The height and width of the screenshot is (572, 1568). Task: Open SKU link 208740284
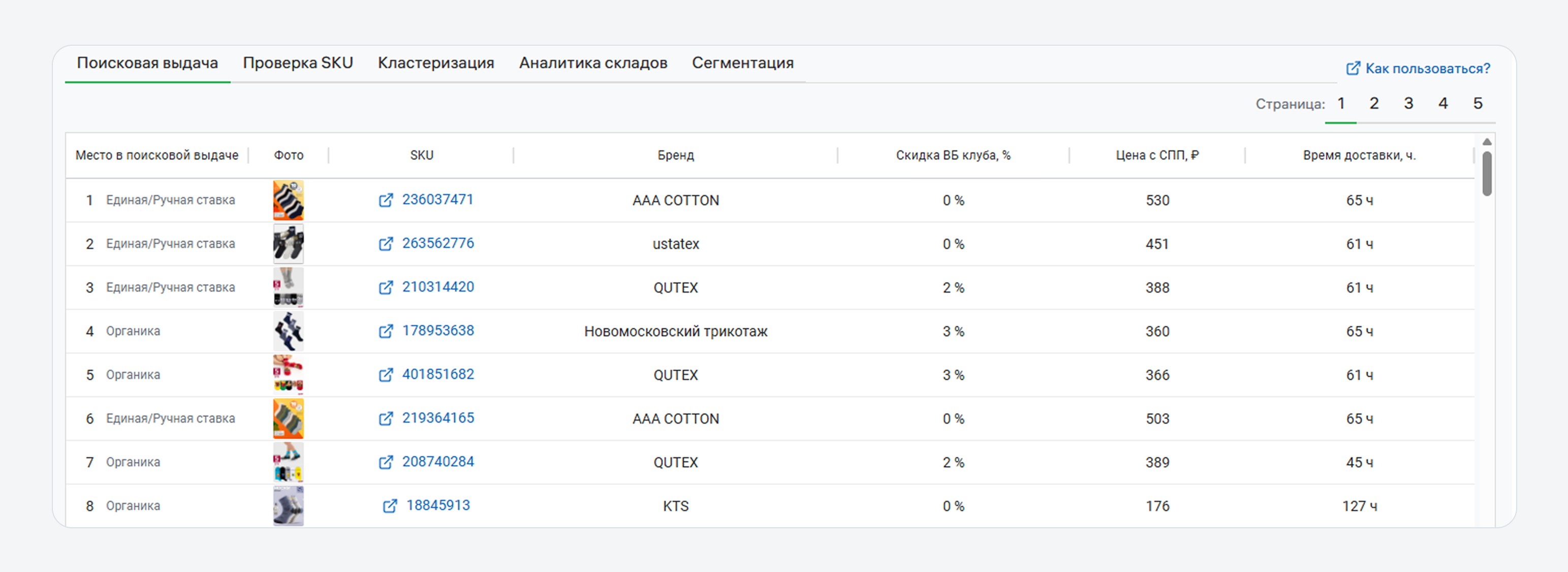(x=437, y=462)
